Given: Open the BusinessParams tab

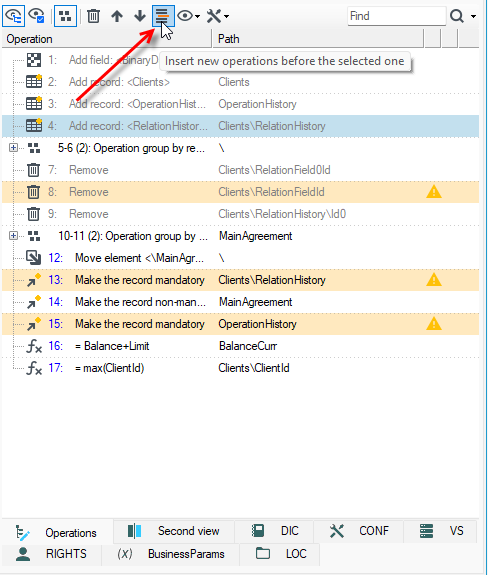Looking at the screenshot, I should pos(170,554).
